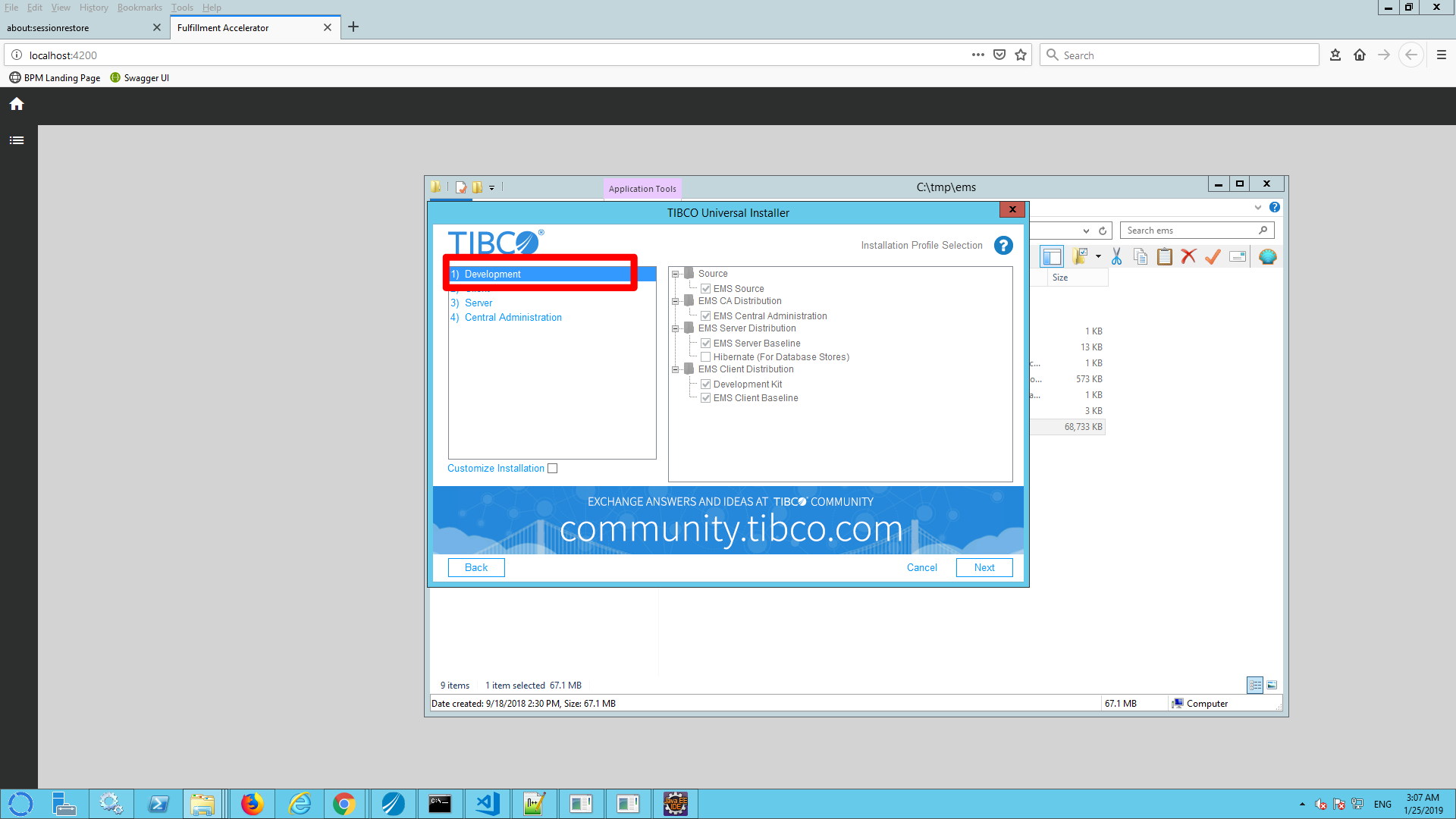Switch Explorer to large icons view
Viewport: 1456px width, 819px height.
(1272, 685)
